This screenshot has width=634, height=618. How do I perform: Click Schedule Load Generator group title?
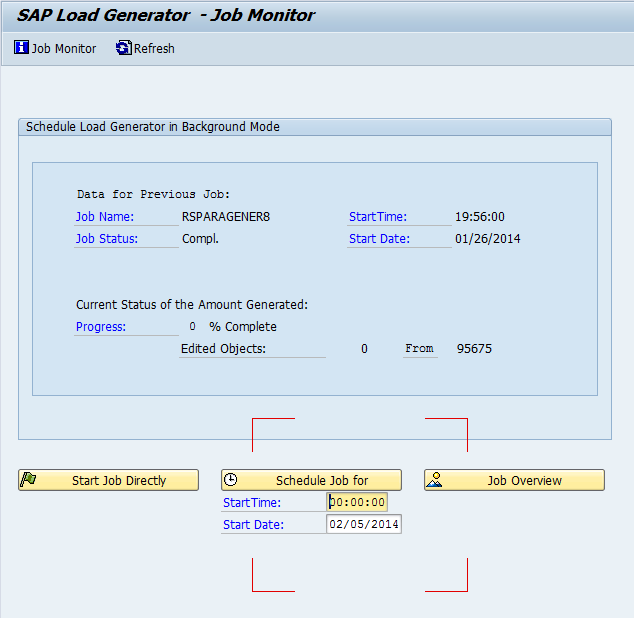152,127
